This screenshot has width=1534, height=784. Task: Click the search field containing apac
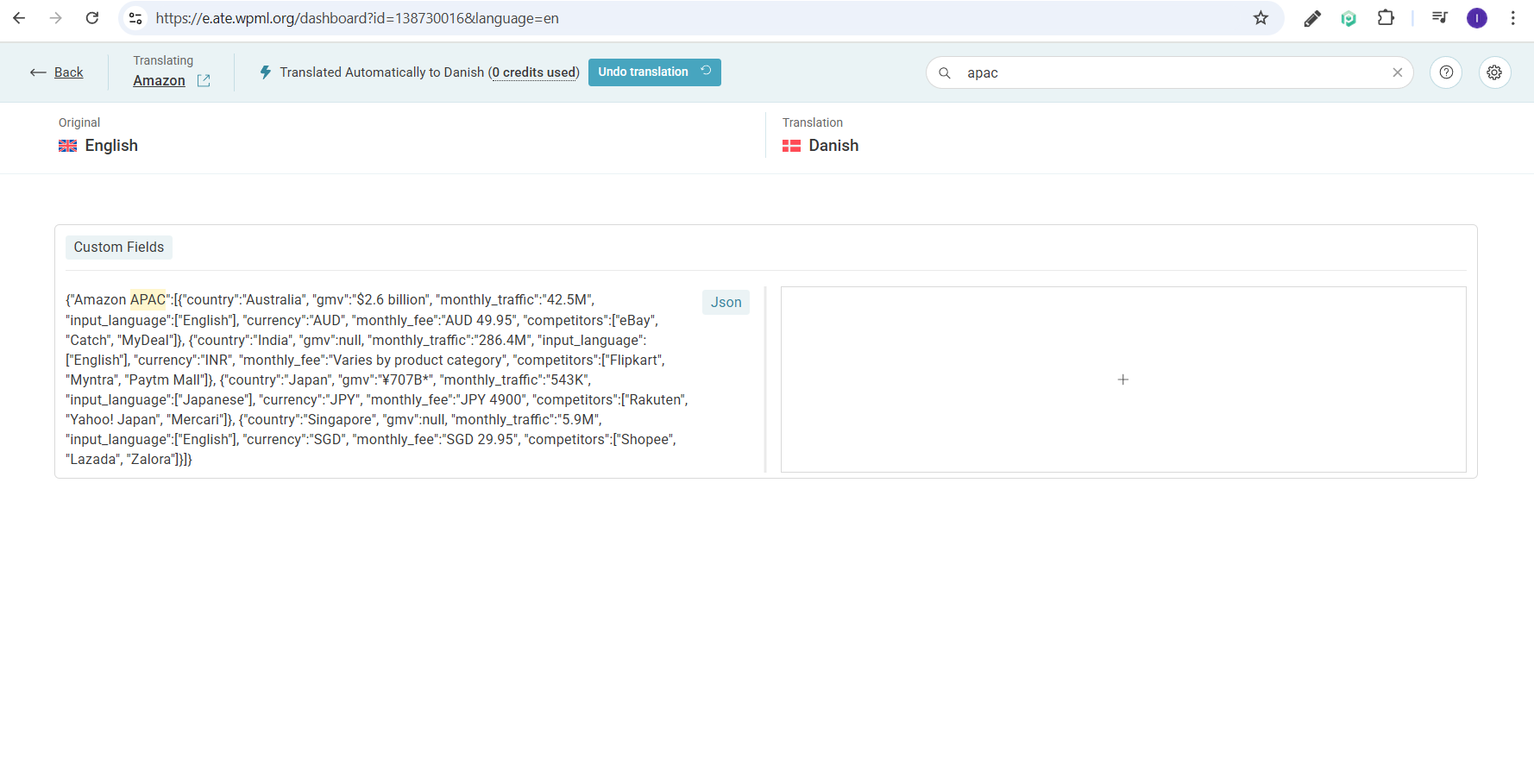click(x=1169, y=72)
